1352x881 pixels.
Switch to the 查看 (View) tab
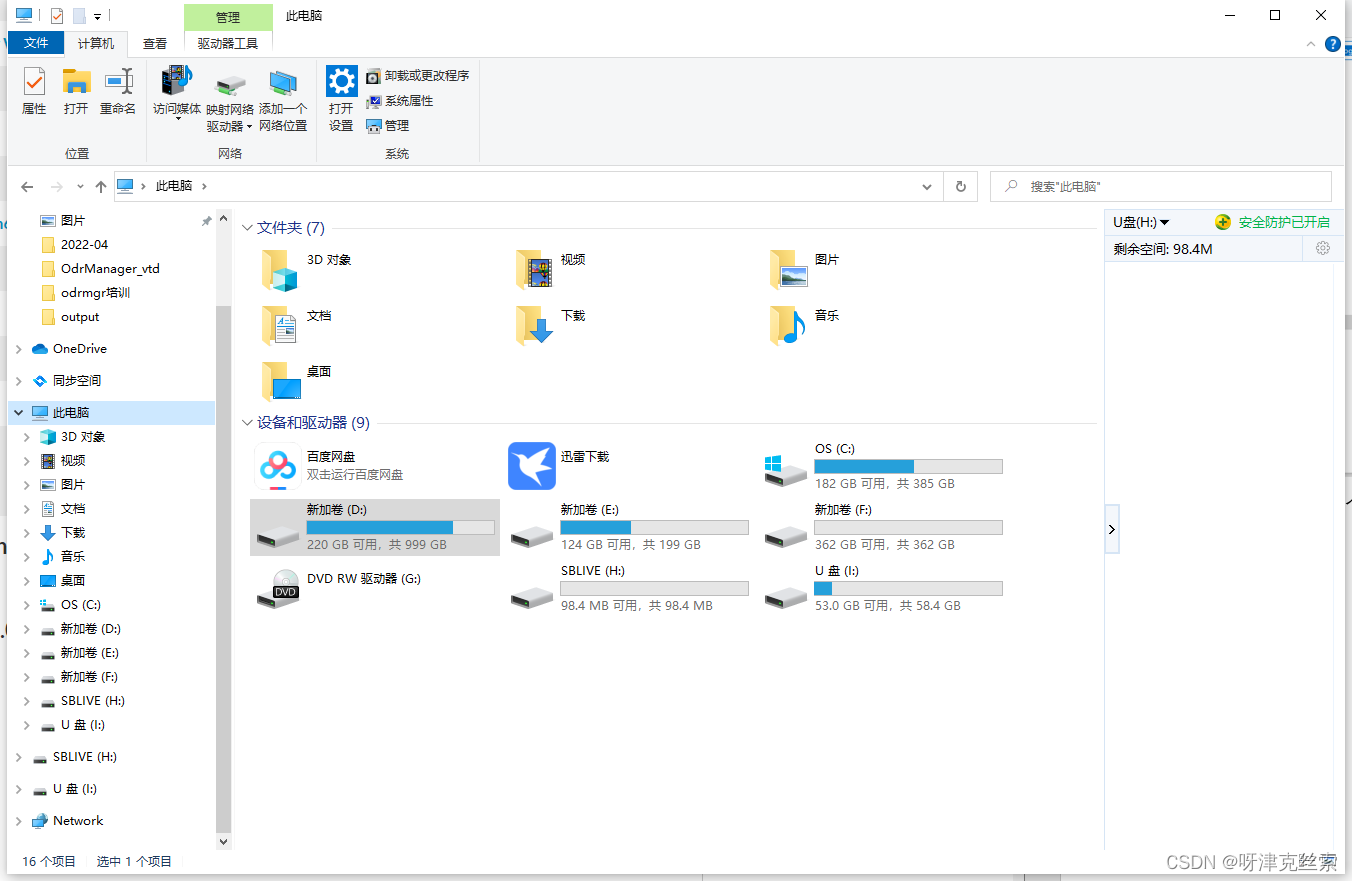point(155,44)
